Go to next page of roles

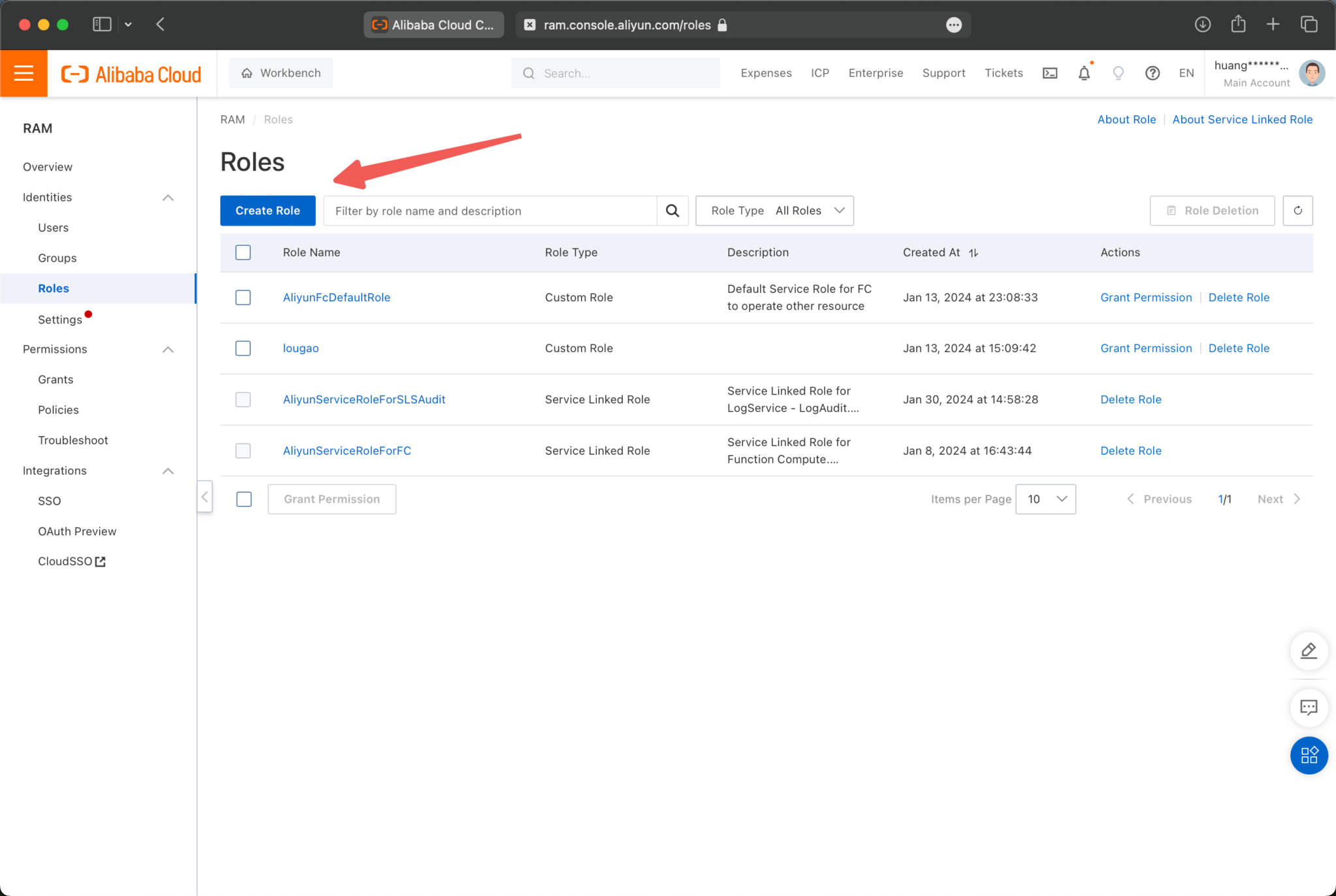[x=1279, y=499]
